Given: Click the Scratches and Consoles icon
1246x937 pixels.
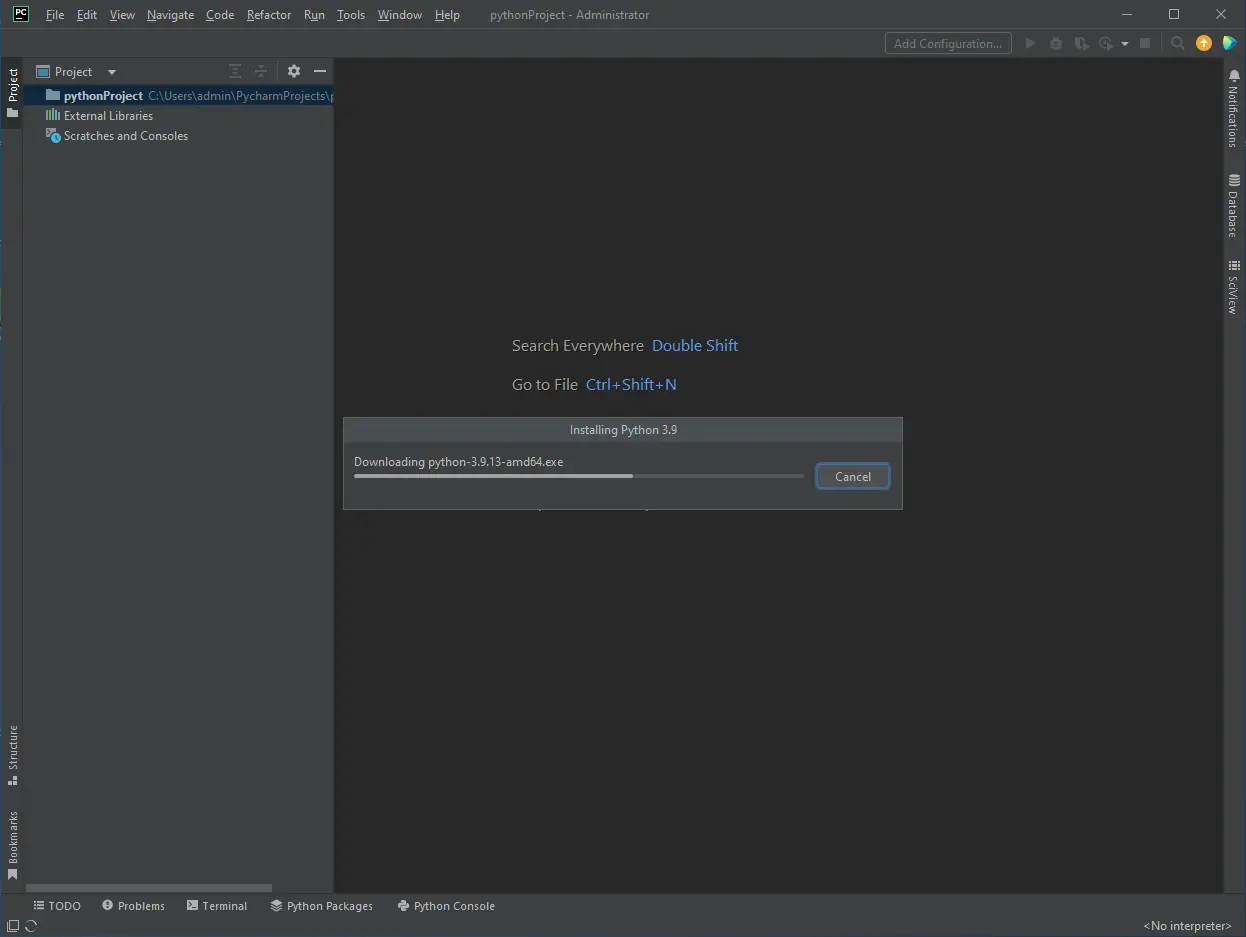Looking at the screenshot, I should pos(53,135).
